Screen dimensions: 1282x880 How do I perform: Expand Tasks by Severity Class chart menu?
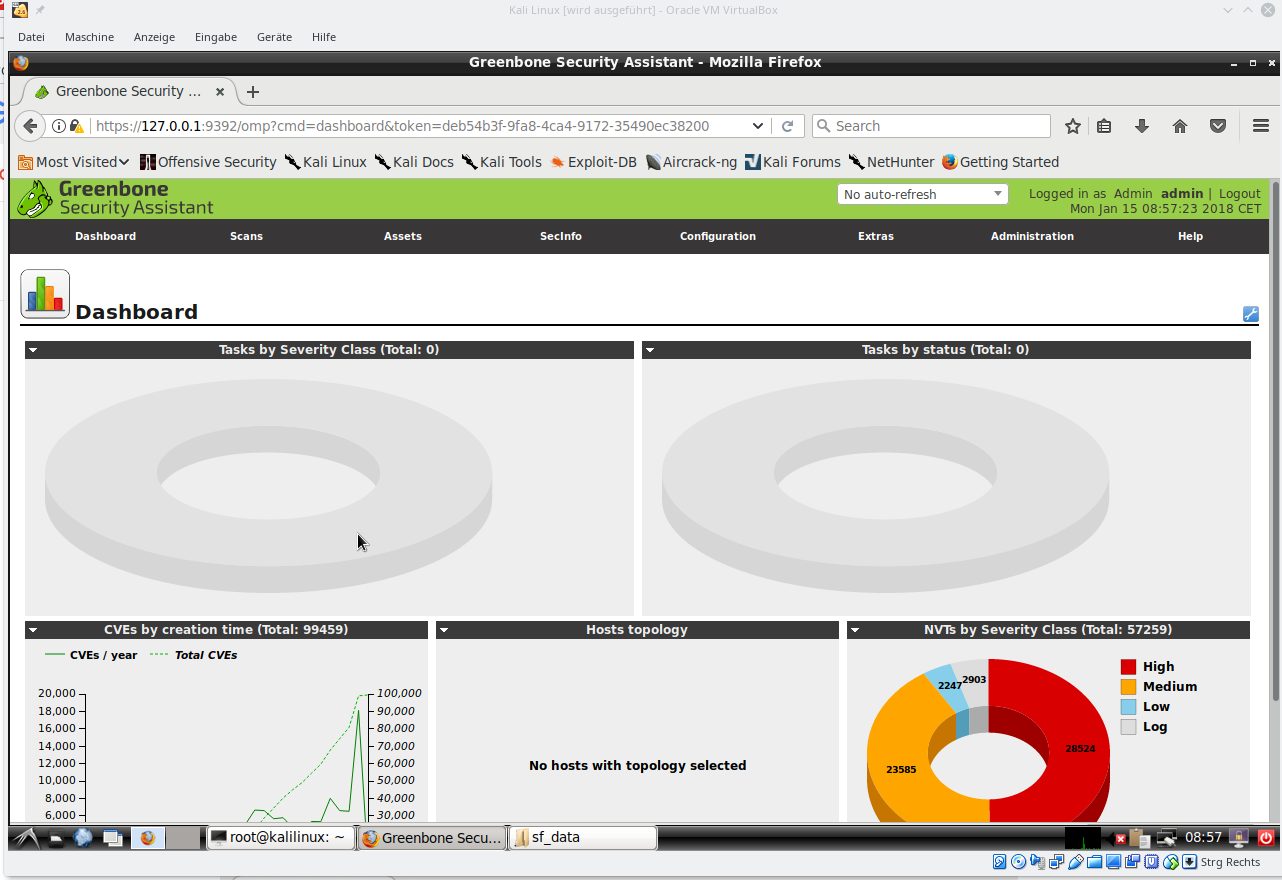pyautogui.click(x=33, y=350)
